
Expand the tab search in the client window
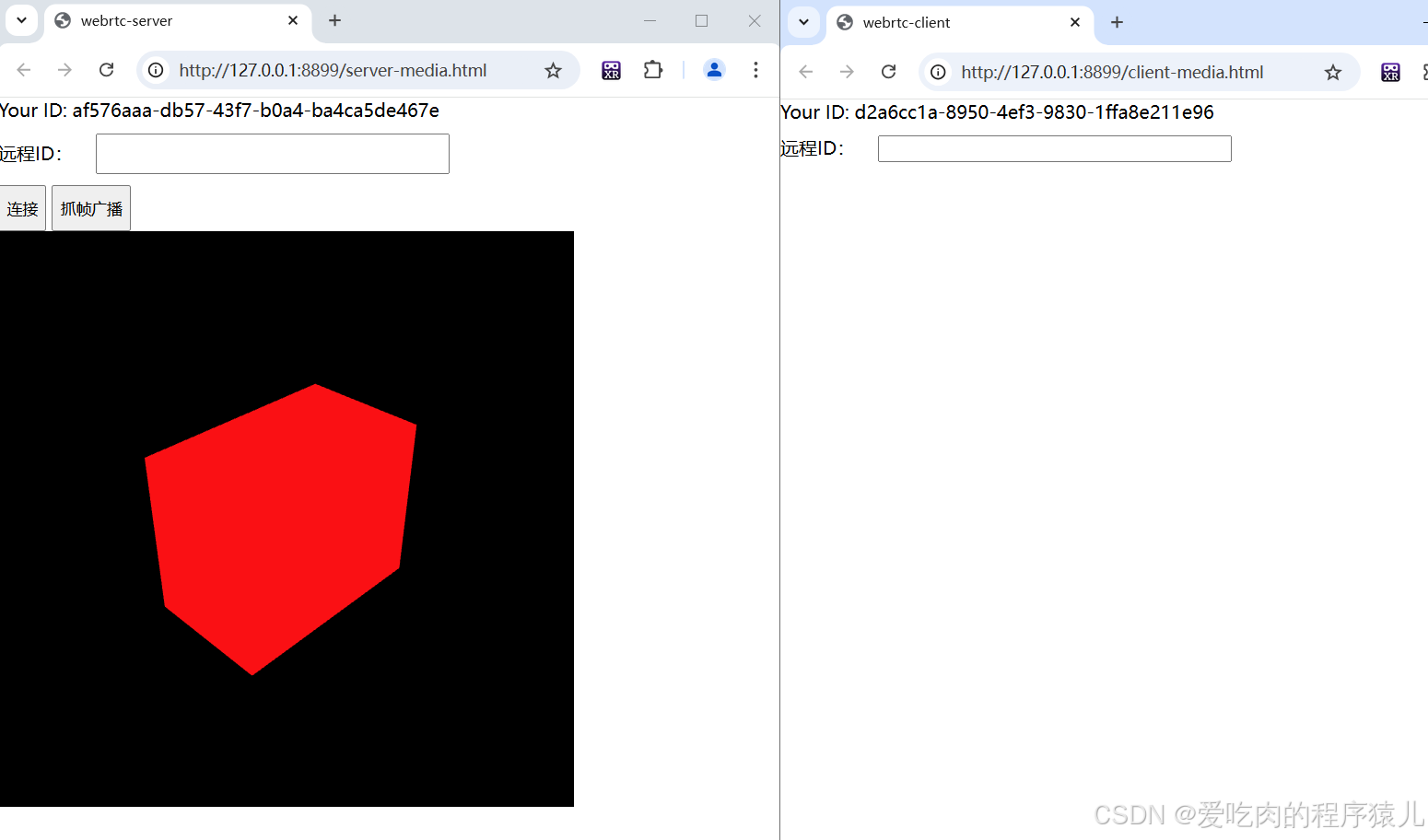click(803, 22)
